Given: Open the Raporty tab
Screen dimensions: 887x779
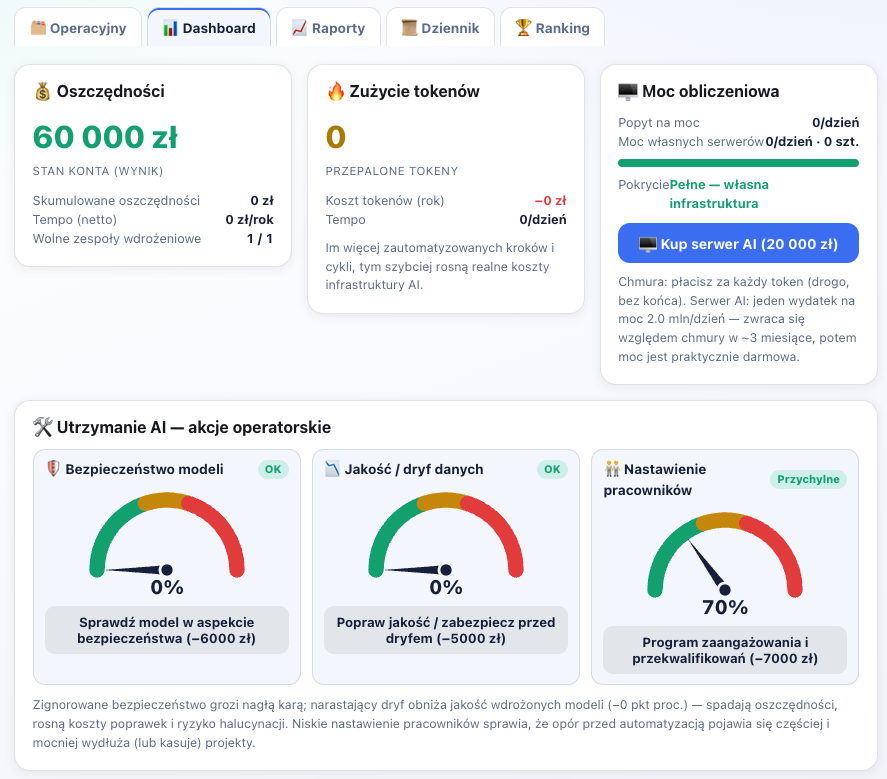Looking at the screenshot, I should click(328, 27).
